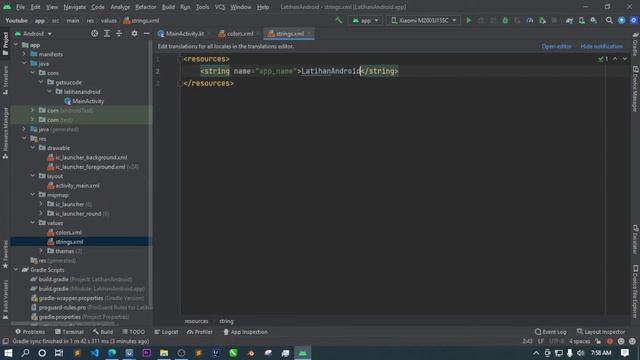Open Resource Manager side panel
Image resolution: width=640 pixels, height=360 pixels.
click(x=5, y=133)
